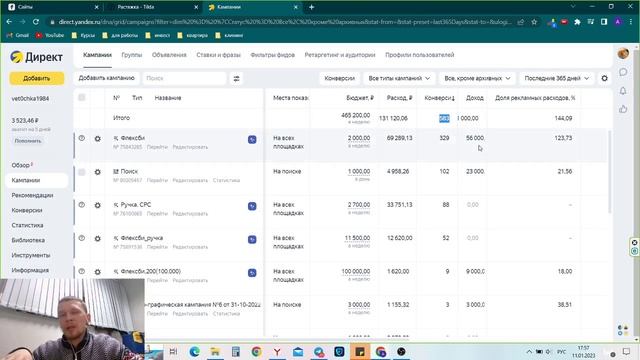Click table vertical scrollbar

point(610,171)
